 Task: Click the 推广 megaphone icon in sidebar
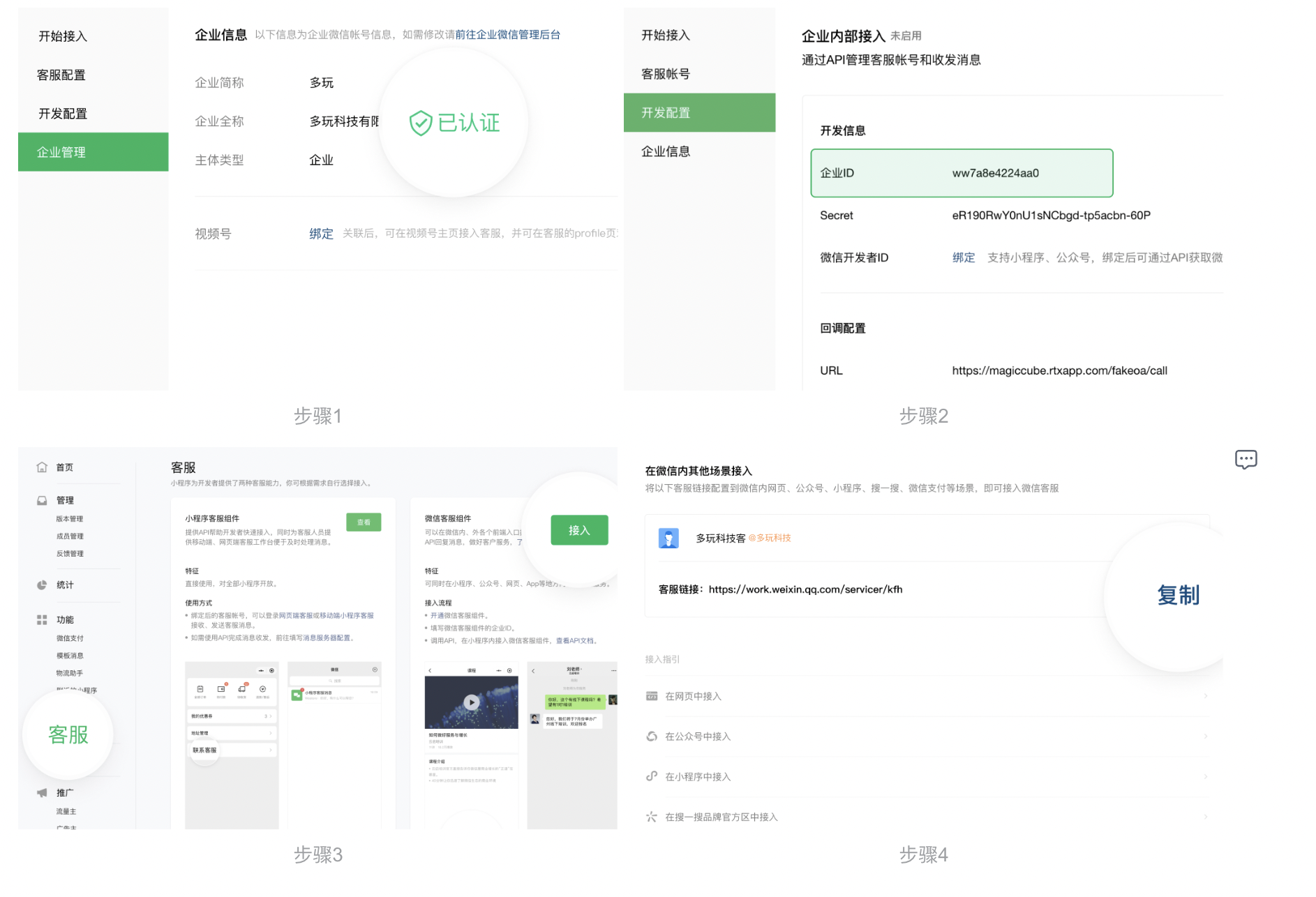point(42,793)
